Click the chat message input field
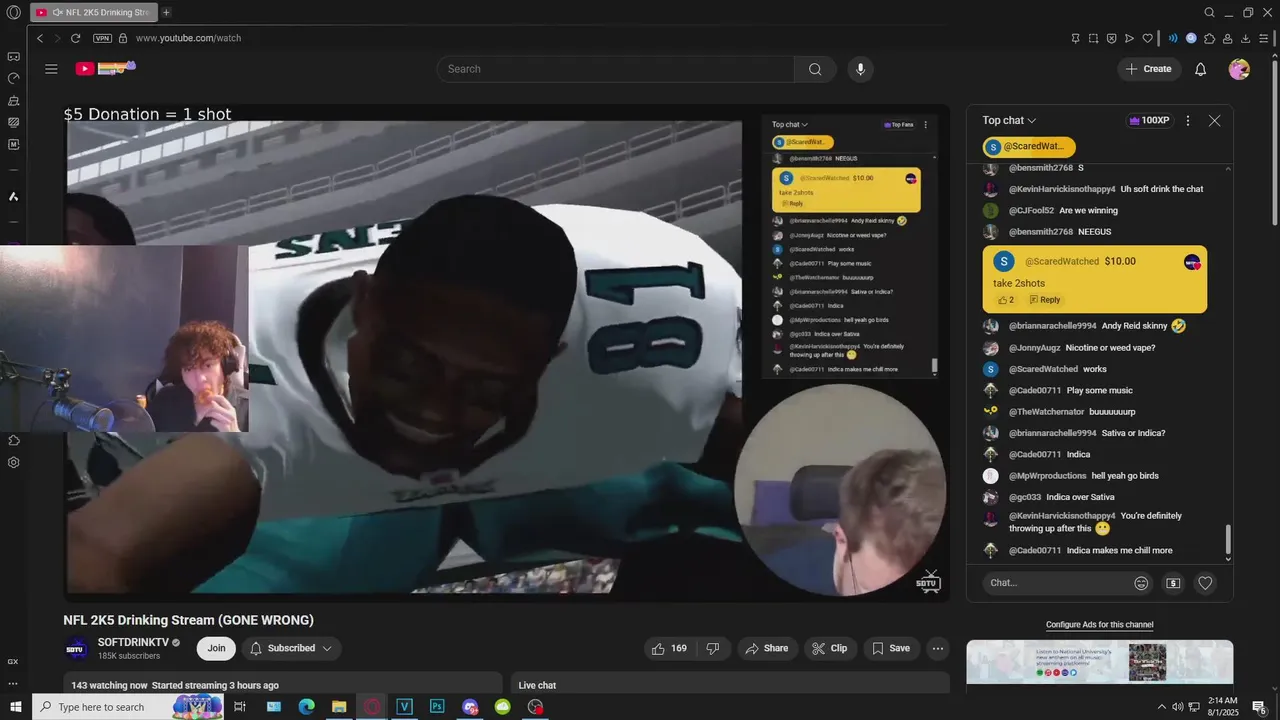This screenshot has width=1280, height=720. (x=1057, y=583)
